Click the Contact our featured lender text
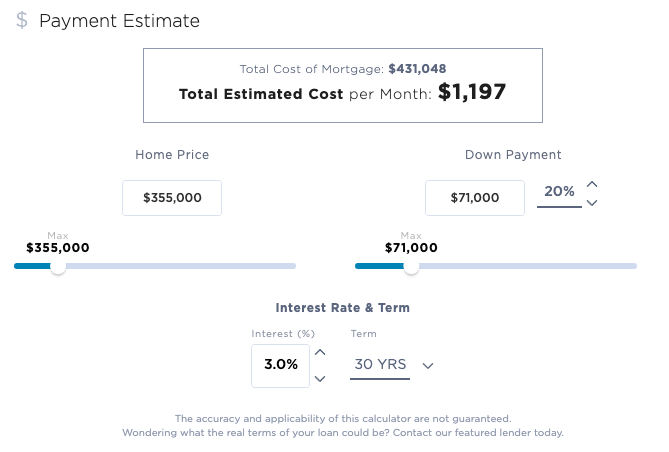The image size is (669, 452). tap(478, 433)
